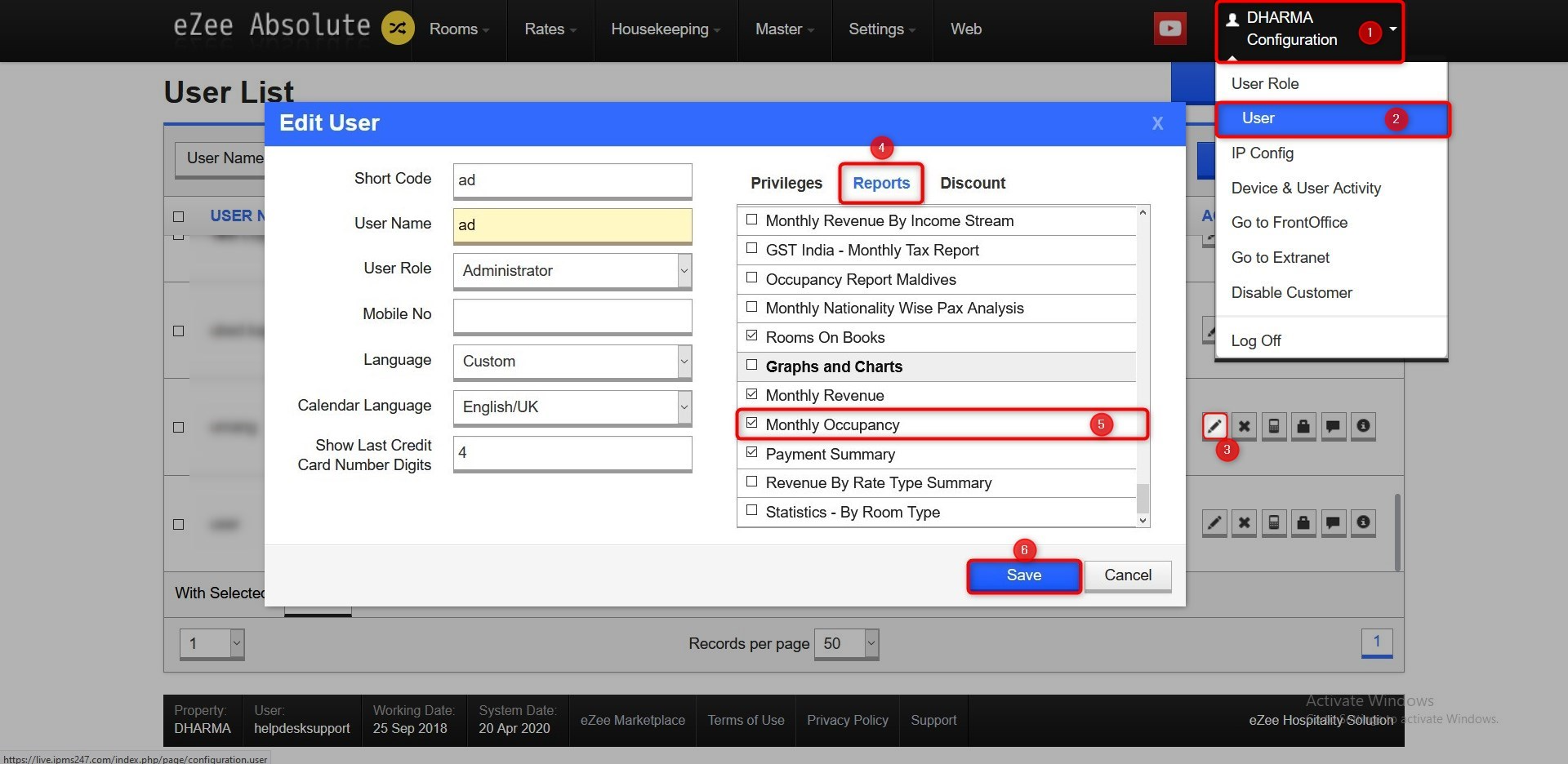Click the user profile icon beside DHARMA
Viewport: 1568px width, 764px height.
[1232, 20]
